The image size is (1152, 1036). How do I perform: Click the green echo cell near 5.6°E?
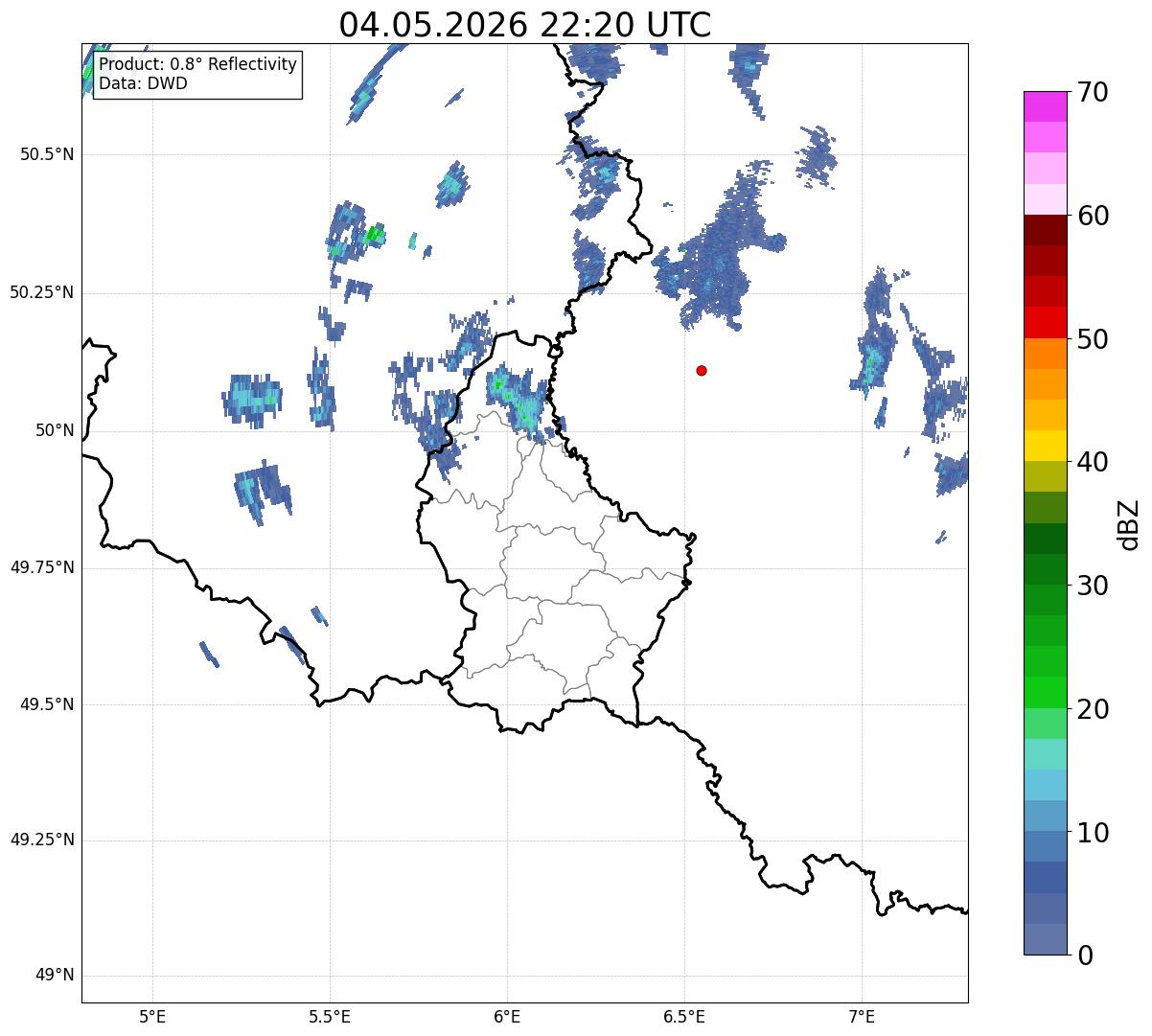click(x=374, y=233)
